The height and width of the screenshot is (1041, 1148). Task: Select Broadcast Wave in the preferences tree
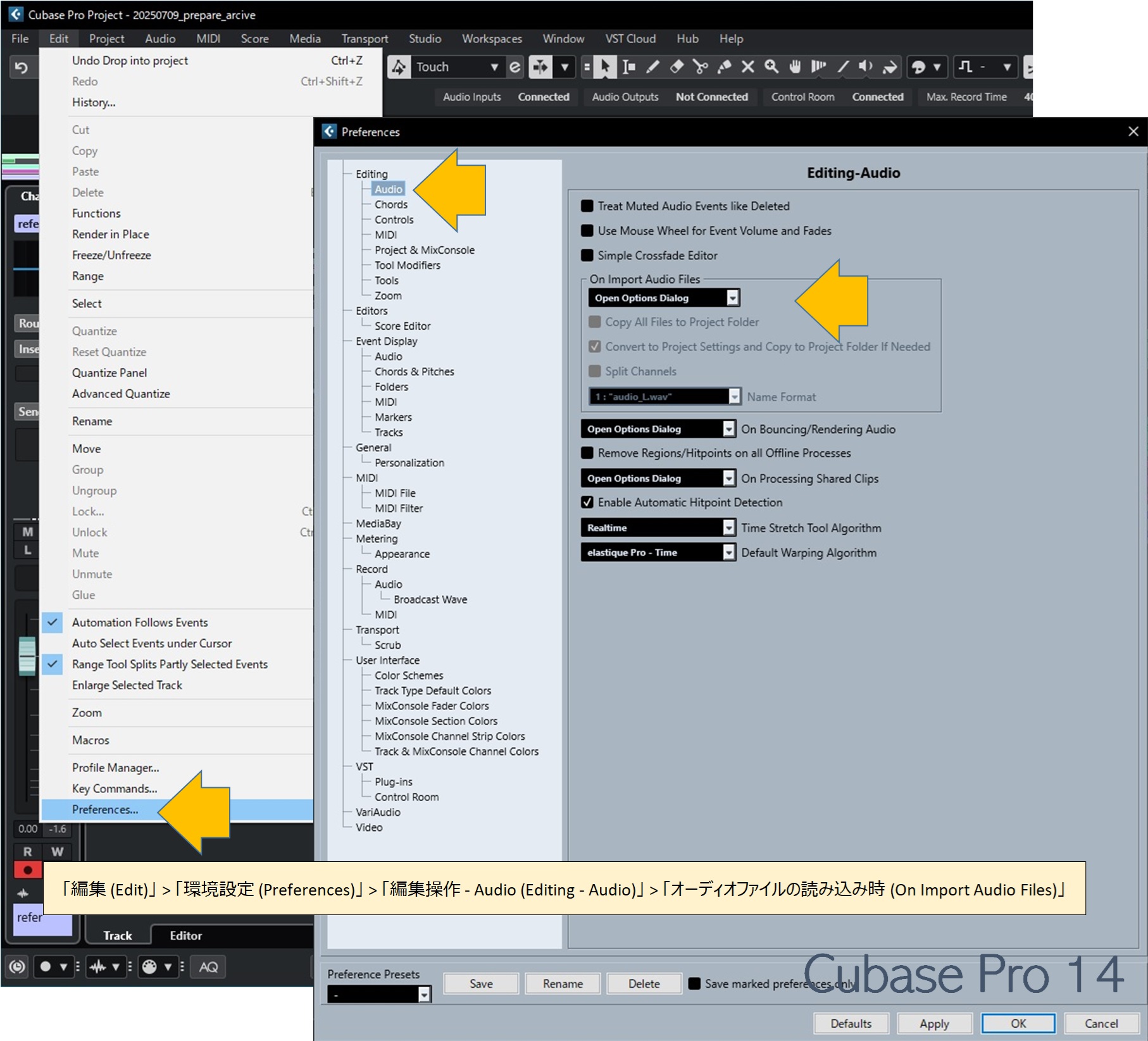[430, 600]
